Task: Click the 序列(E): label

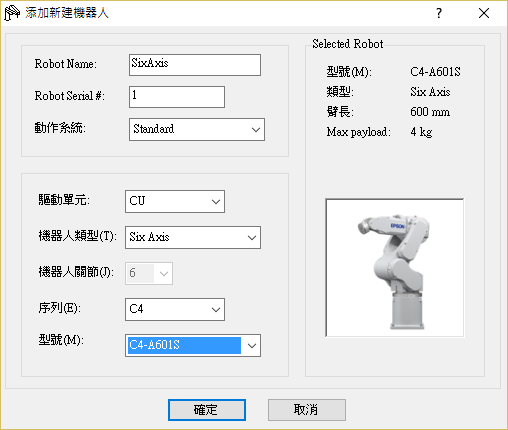Action: [x=59, y=308]
